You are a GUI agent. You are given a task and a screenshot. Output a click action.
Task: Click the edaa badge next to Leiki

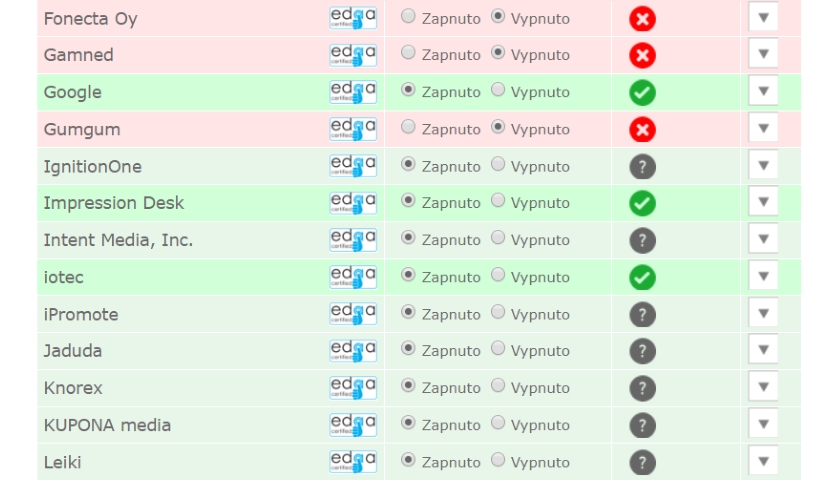(x=353, y=462)
